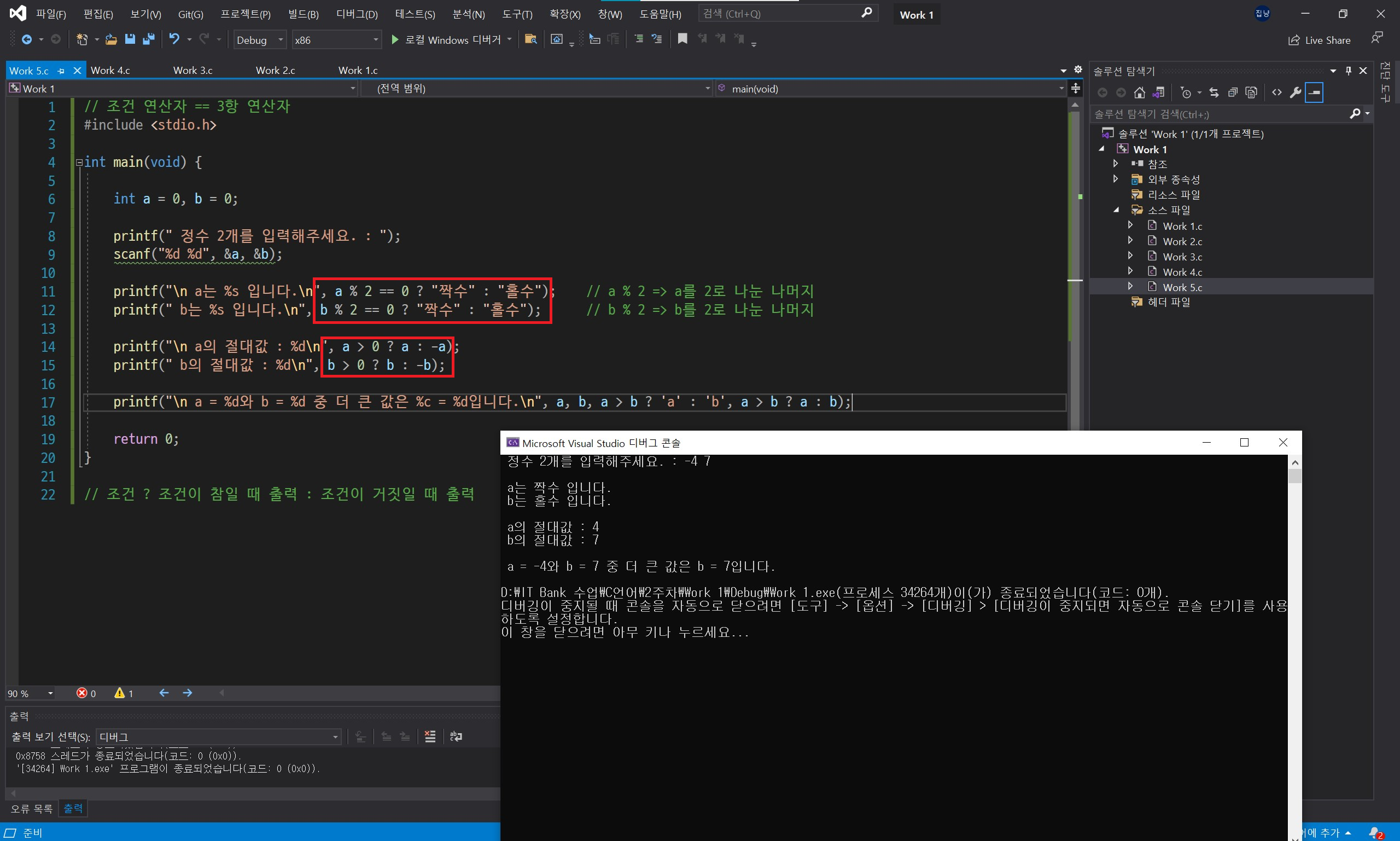Open the x86 platform dropdown
The height and width of the screenshot is (841, 1400).
pyautogui.click(x=336, y=39)
